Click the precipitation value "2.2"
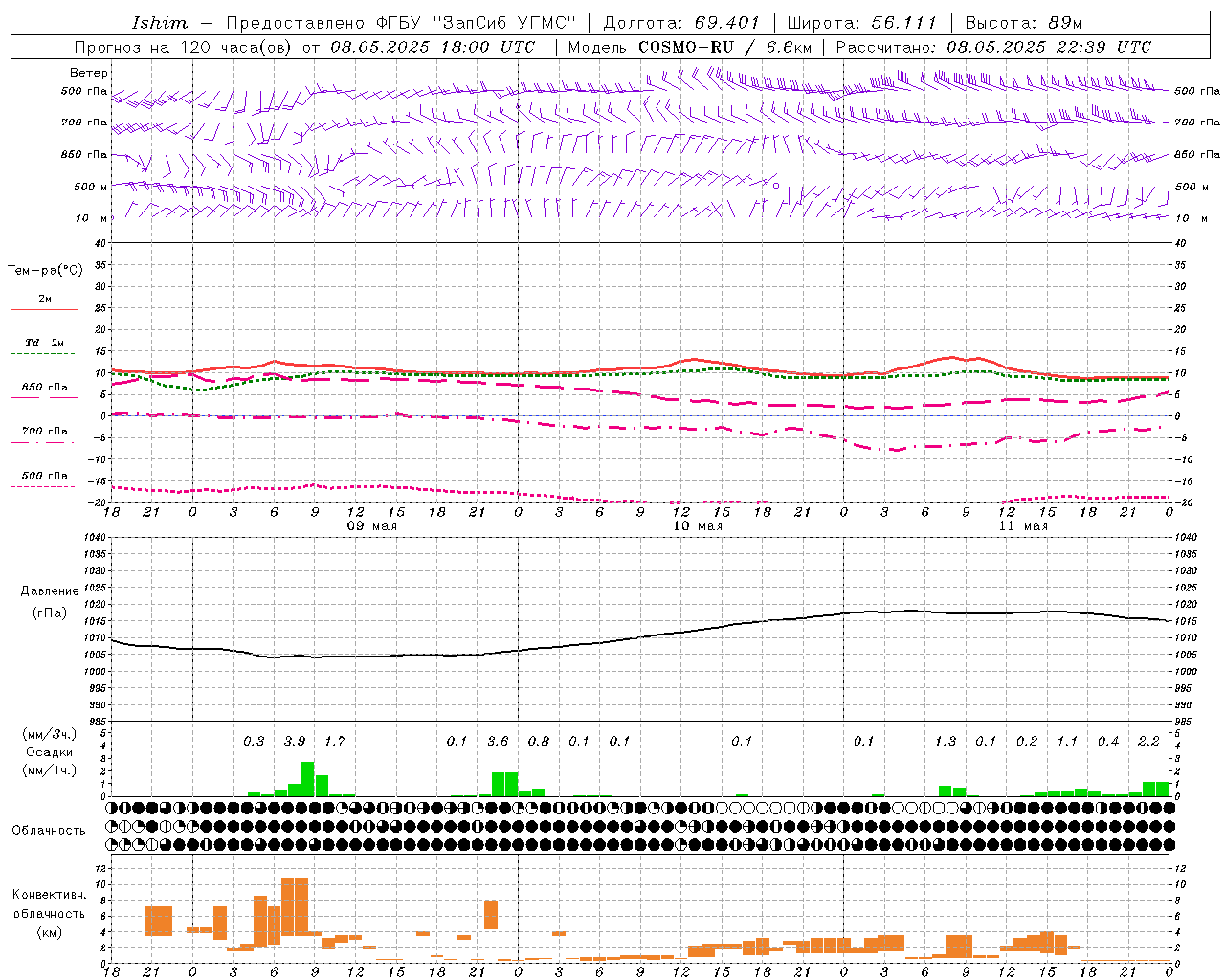 click(1148, 742)
